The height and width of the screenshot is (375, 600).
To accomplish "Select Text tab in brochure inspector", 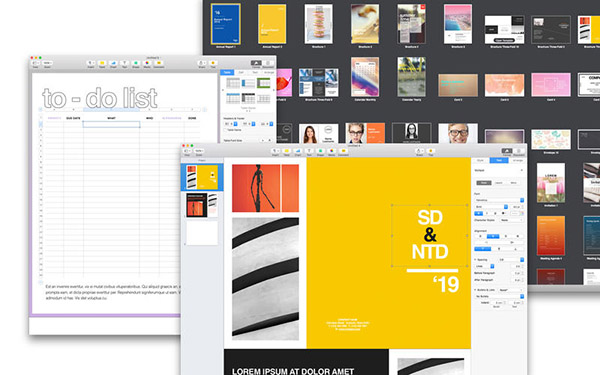I will pyautogui.click(x=499, y=160).
